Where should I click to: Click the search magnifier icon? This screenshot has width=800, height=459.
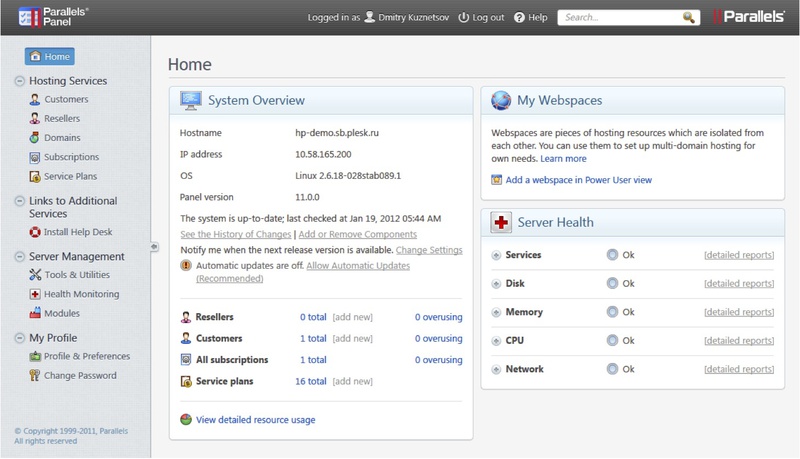(x=689, y=18)
